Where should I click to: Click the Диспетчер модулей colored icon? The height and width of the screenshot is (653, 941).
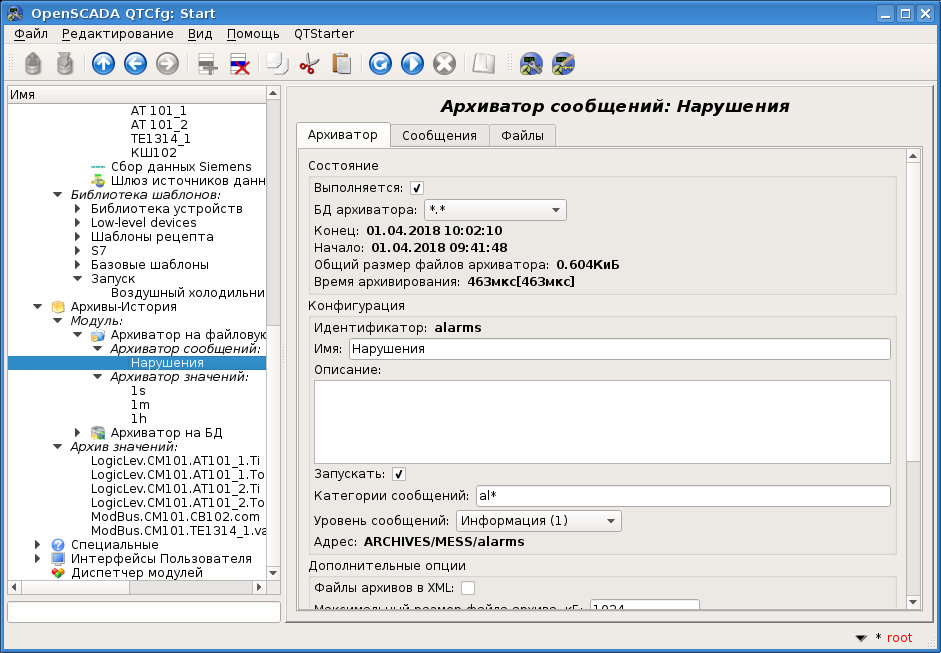pos(58,573)
